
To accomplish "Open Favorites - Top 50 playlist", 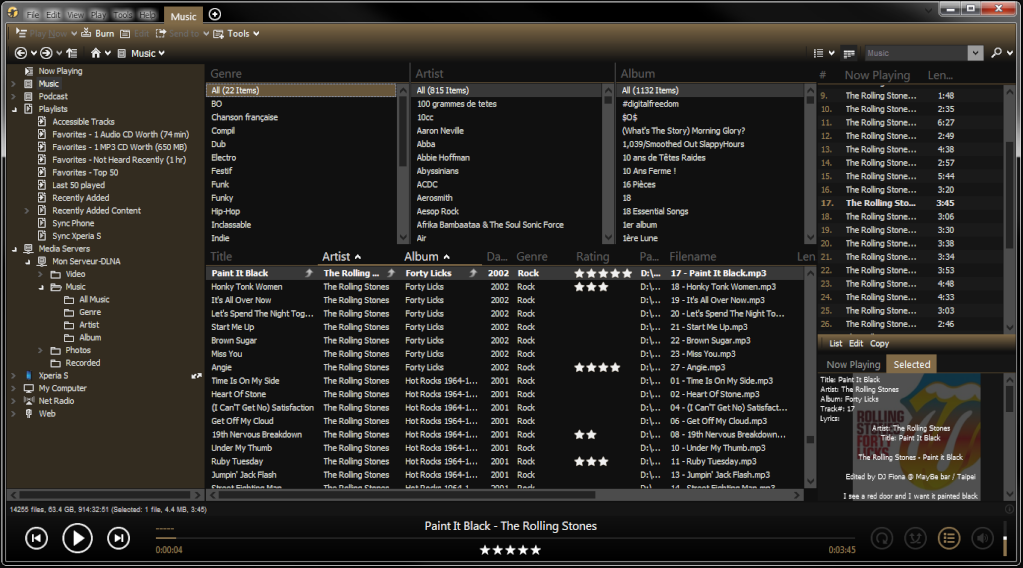I will pos(85,172).
